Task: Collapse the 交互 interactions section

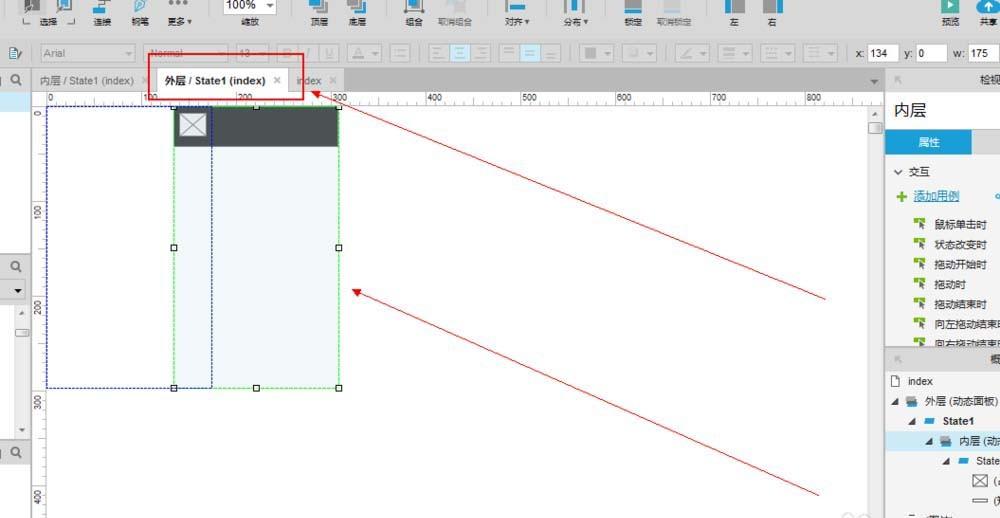Action: [898, 172]
